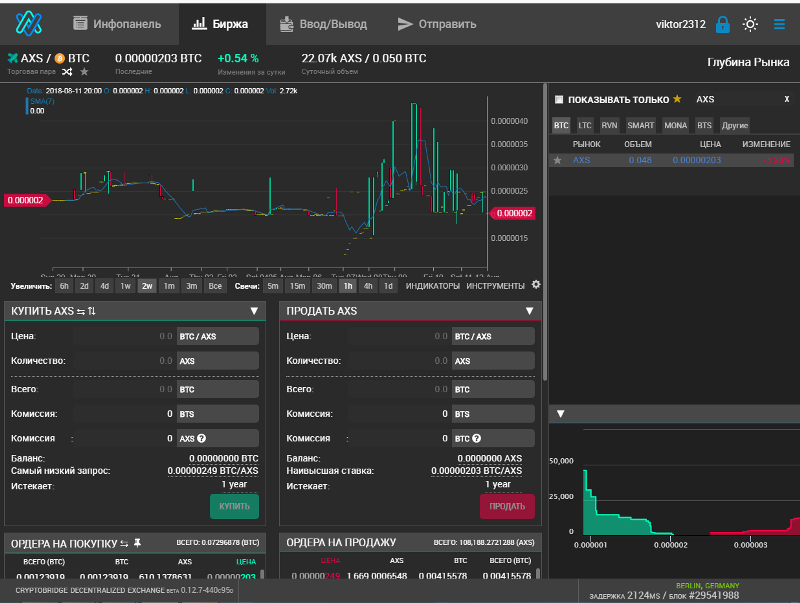Screen dimensions: 800x603
Task: Click the horizontal swap arrows in КУПИТЬ AXS header
Action: point(81,311)
